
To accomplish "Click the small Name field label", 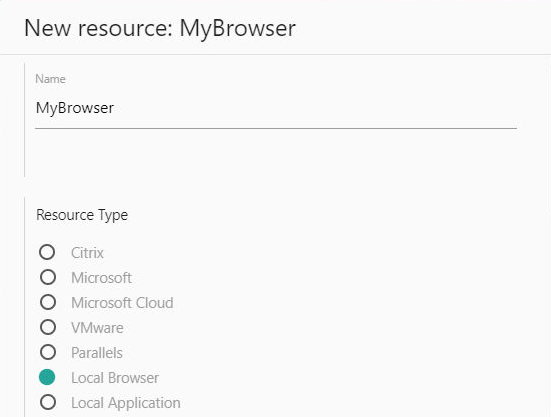I will point(50,79).
